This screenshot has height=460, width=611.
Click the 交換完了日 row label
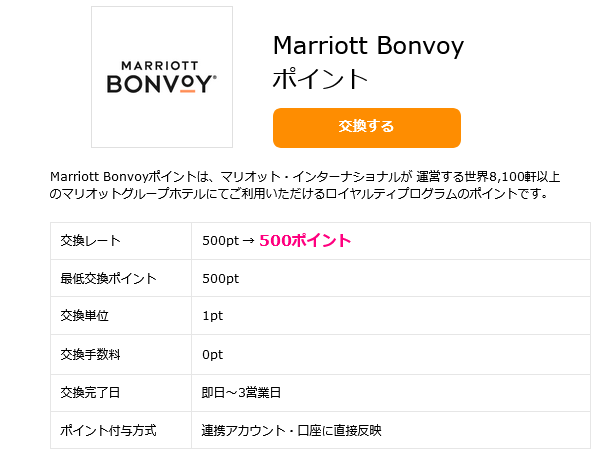90,392
